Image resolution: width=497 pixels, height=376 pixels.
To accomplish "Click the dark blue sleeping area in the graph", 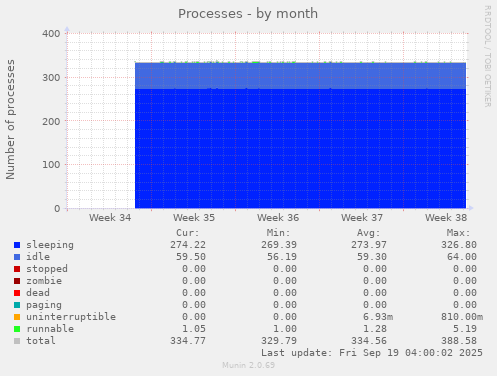I will point(300,148).
